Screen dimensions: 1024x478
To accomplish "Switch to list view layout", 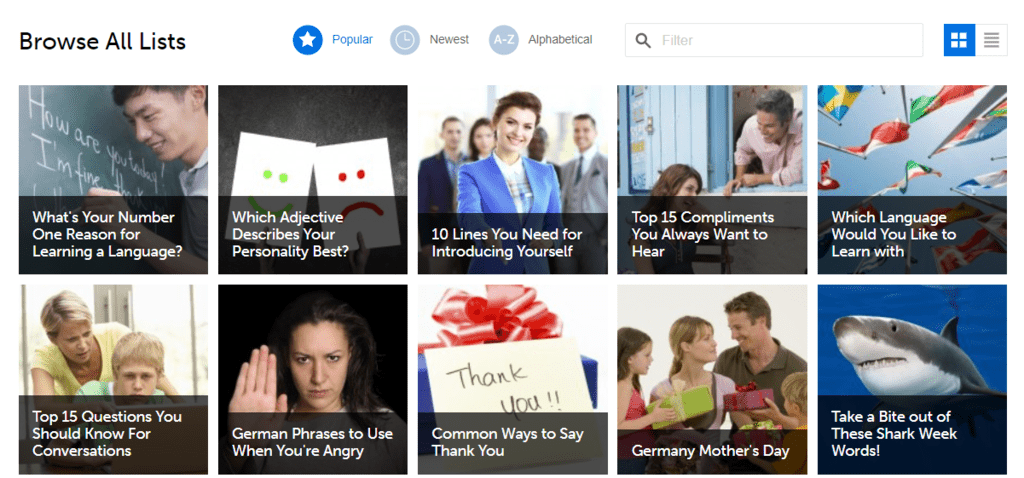I will [991, 40].
